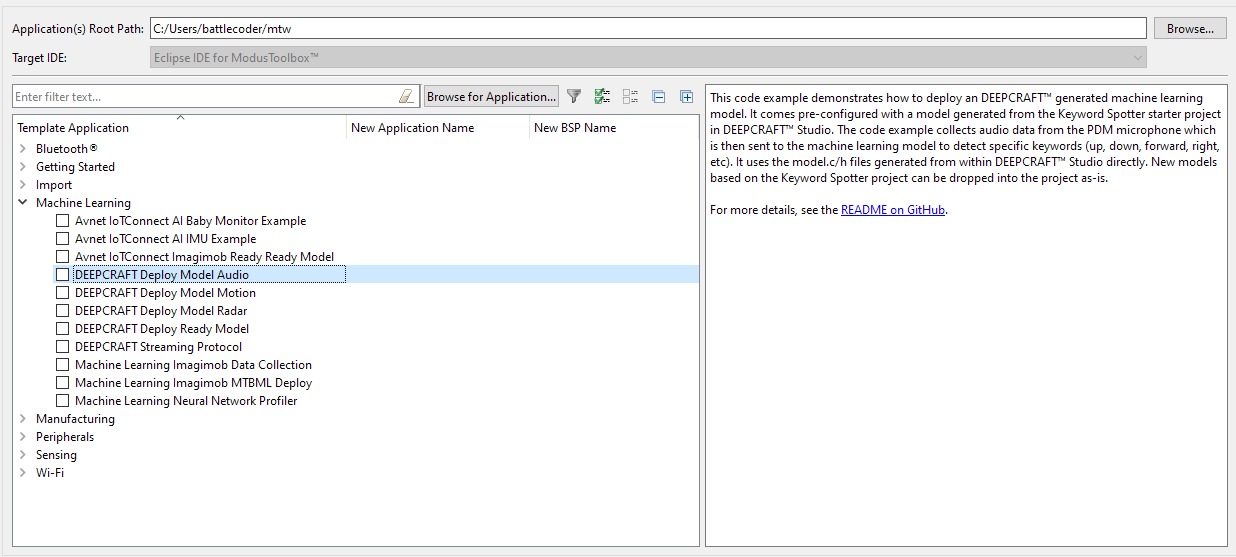
Task: Select Avnet IoTConnect AI IMU Example text
Action: click(x=165, y=239)
